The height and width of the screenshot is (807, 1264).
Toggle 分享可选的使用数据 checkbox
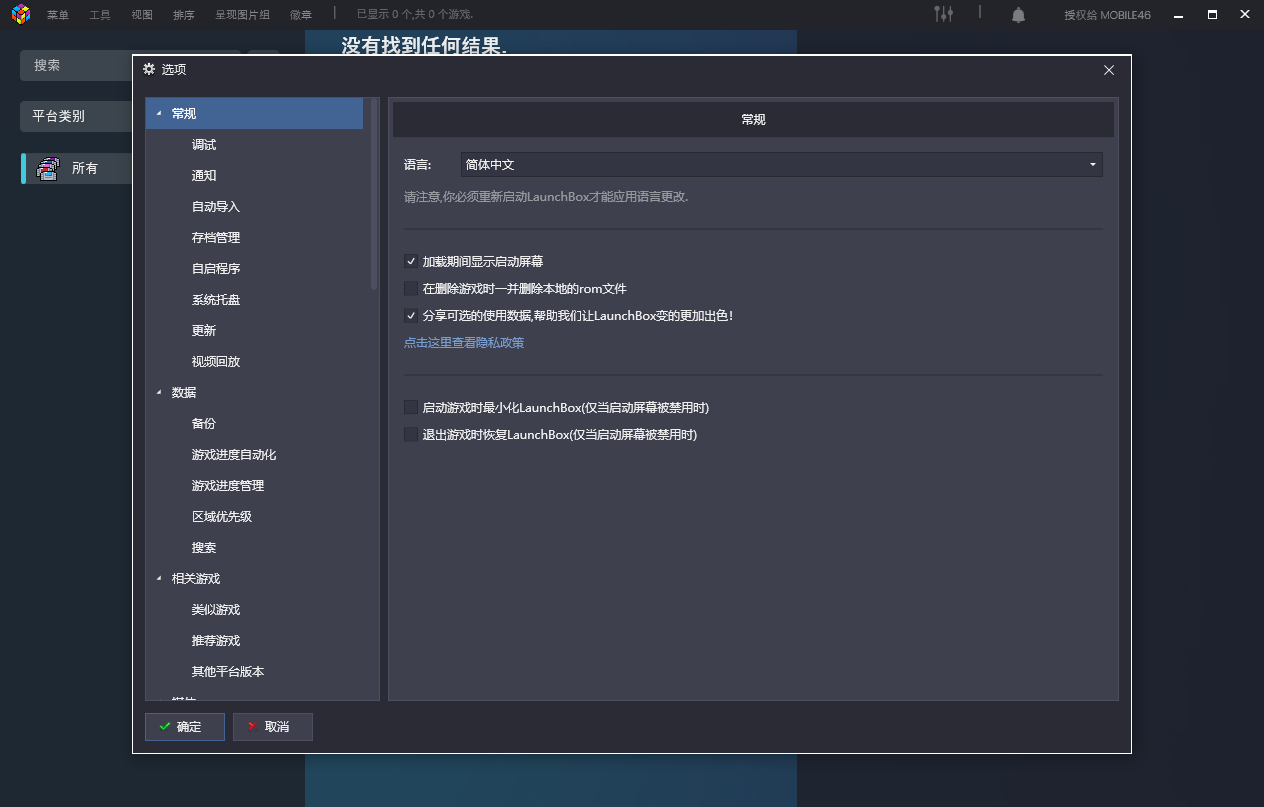point(411,315)
